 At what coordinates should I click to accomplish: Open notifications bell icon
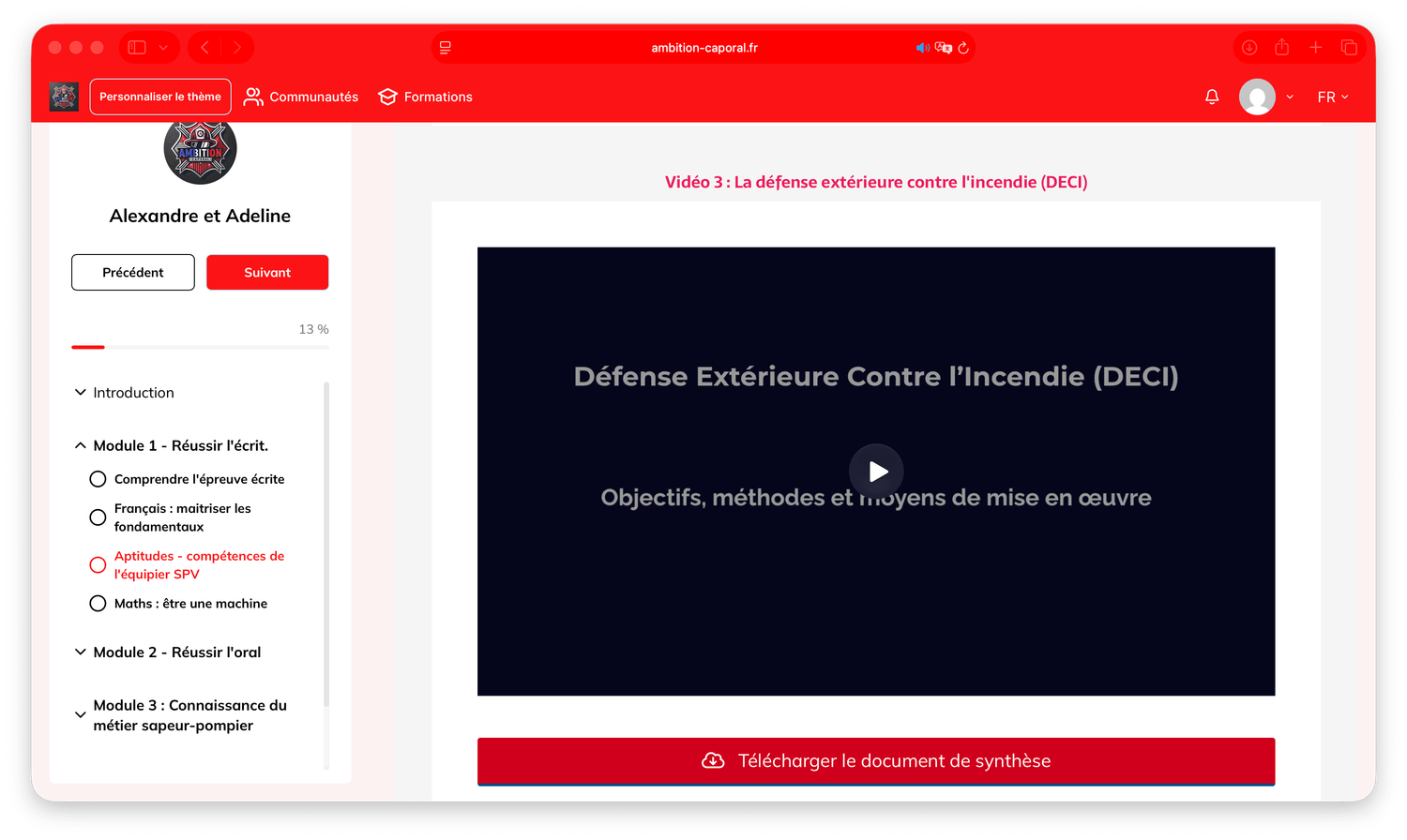pyautogui.click(x=1212, y=97)
